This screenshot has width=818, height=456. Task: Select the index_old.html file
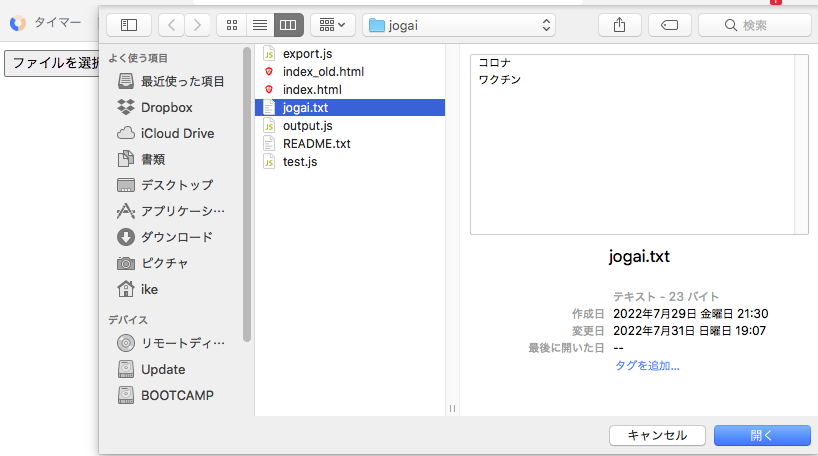[350, 72]
